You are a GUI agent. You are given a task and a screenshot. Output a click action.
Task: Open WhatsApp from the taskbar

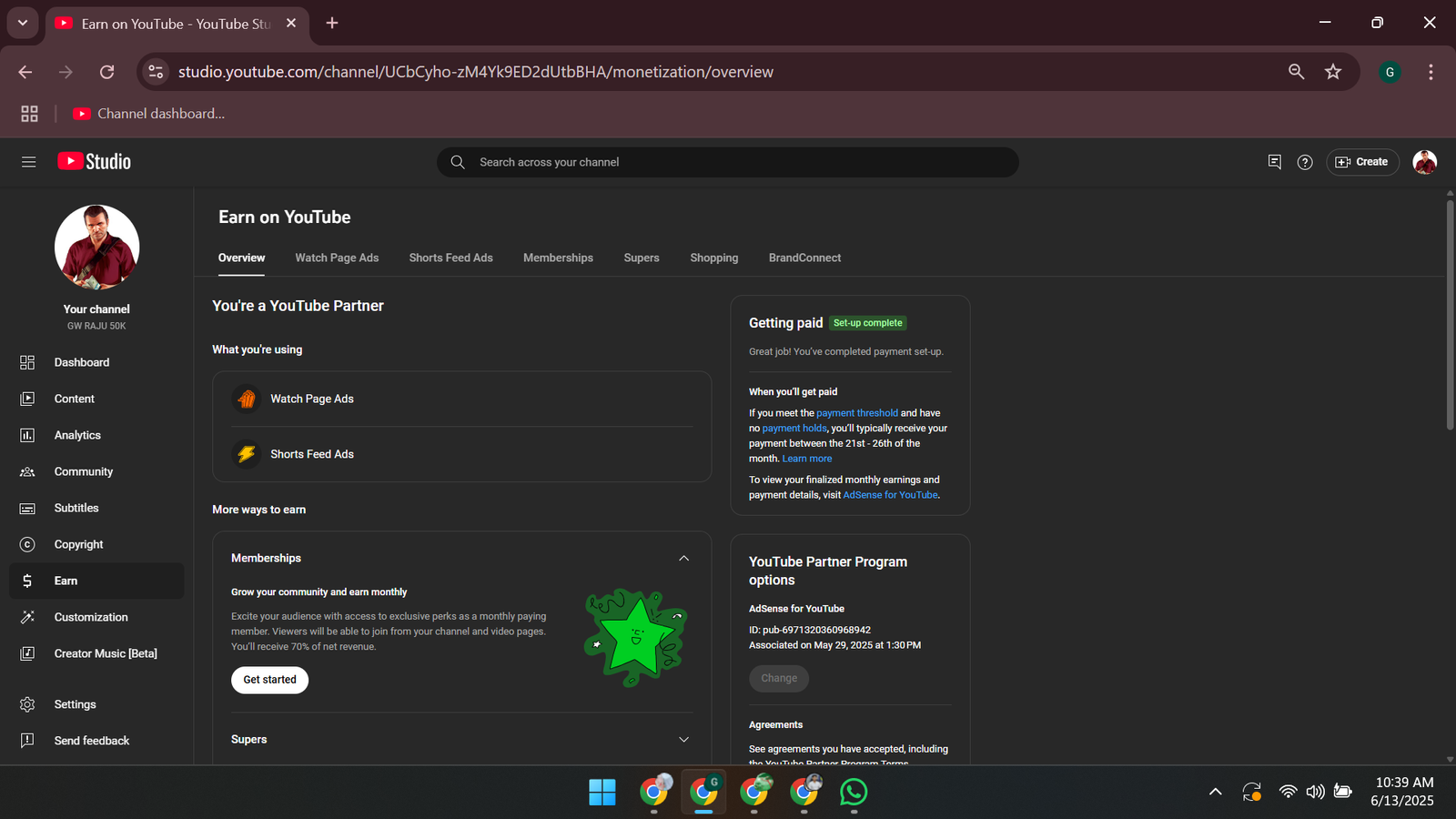click(x=854, y=792)
